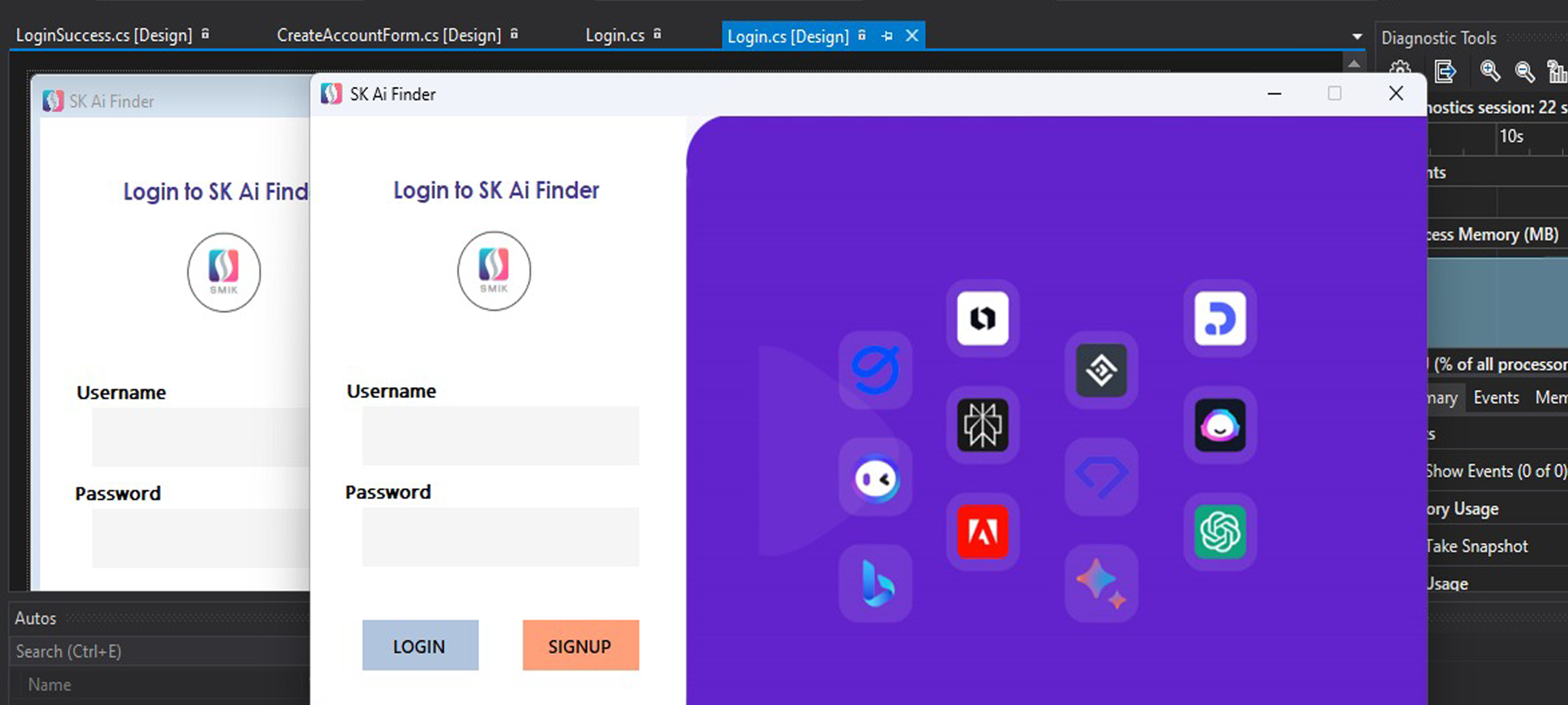Switch to LoginSuccess.cs [Design] tab
Screen dimensions: 1568x705
tap(104, 35)
